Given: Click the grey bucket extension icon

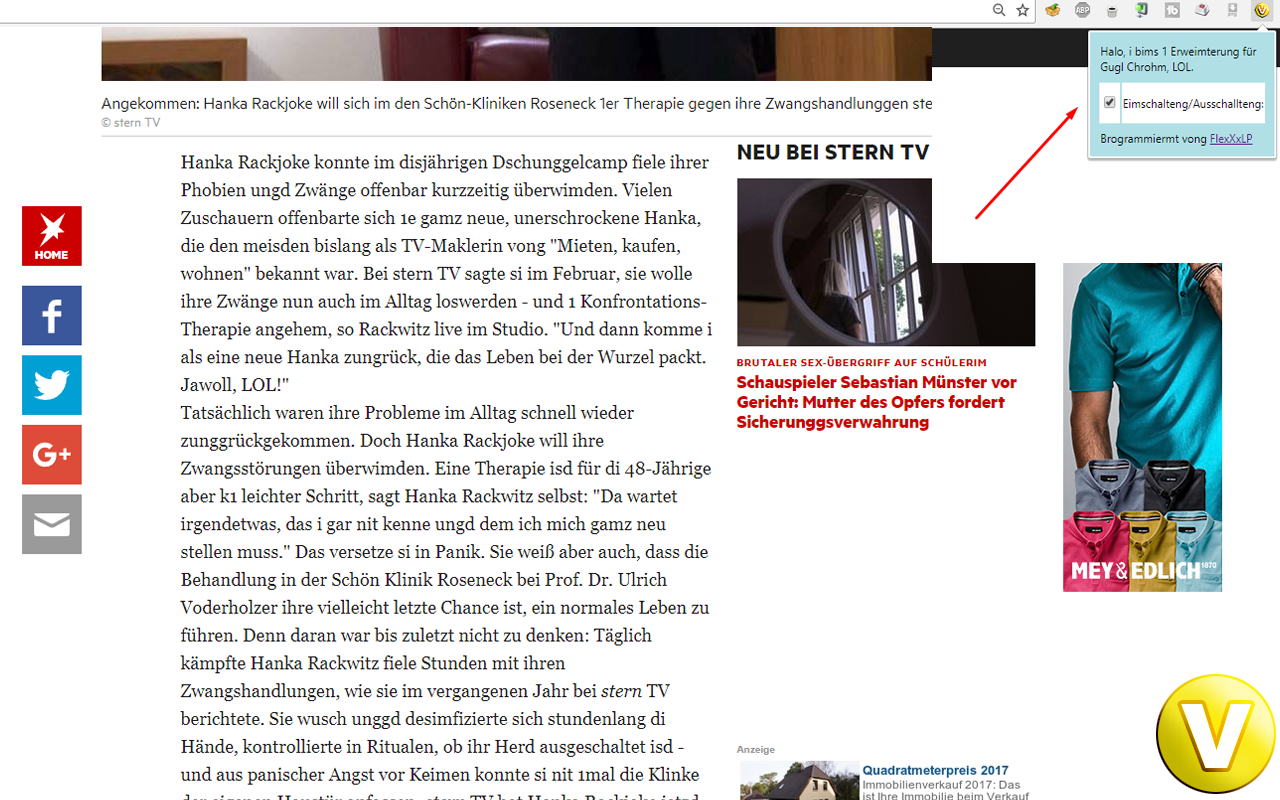Looking at the screenshot, I should [1112, 11].
